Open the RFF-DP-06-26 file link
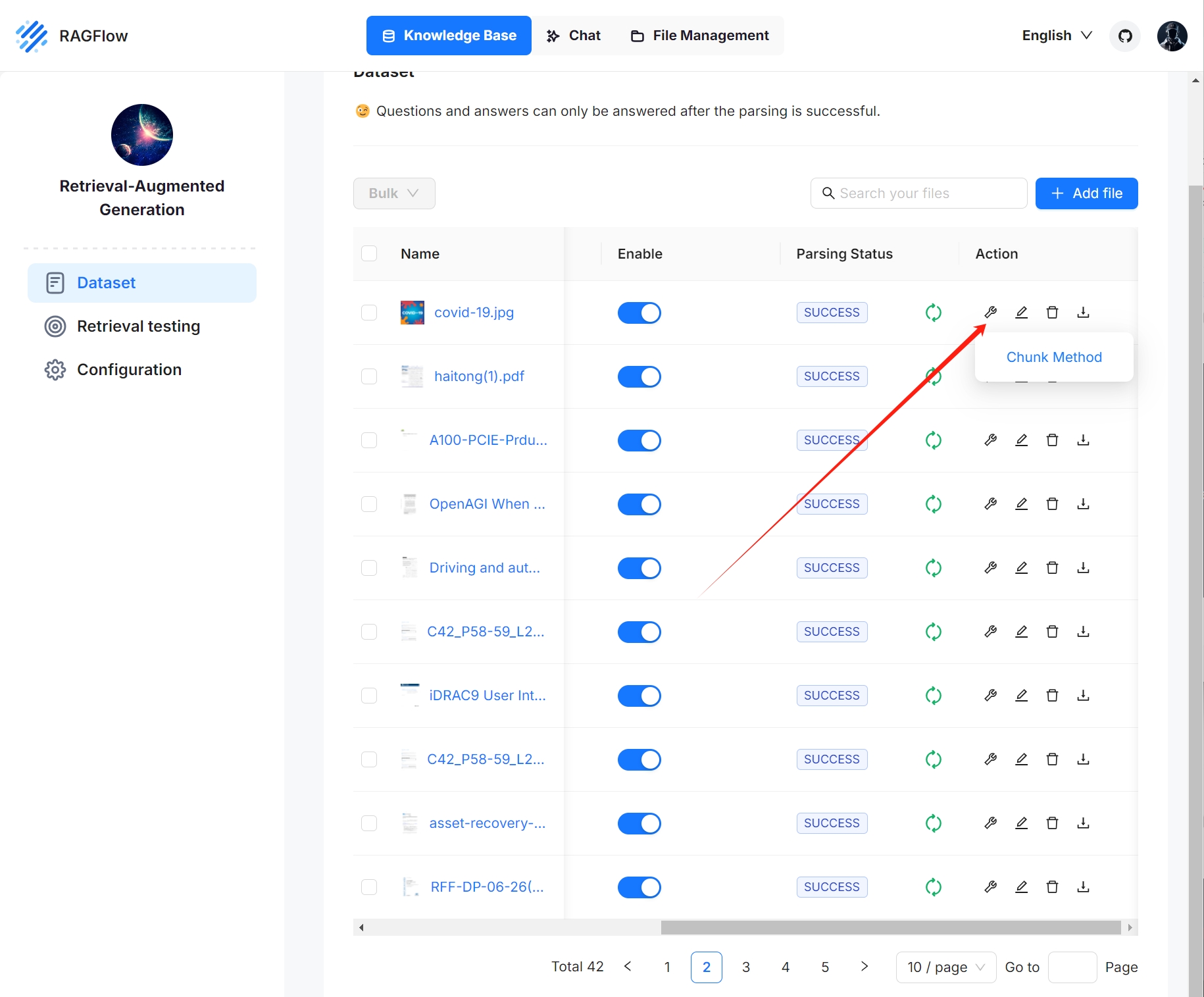 (487, 887)
